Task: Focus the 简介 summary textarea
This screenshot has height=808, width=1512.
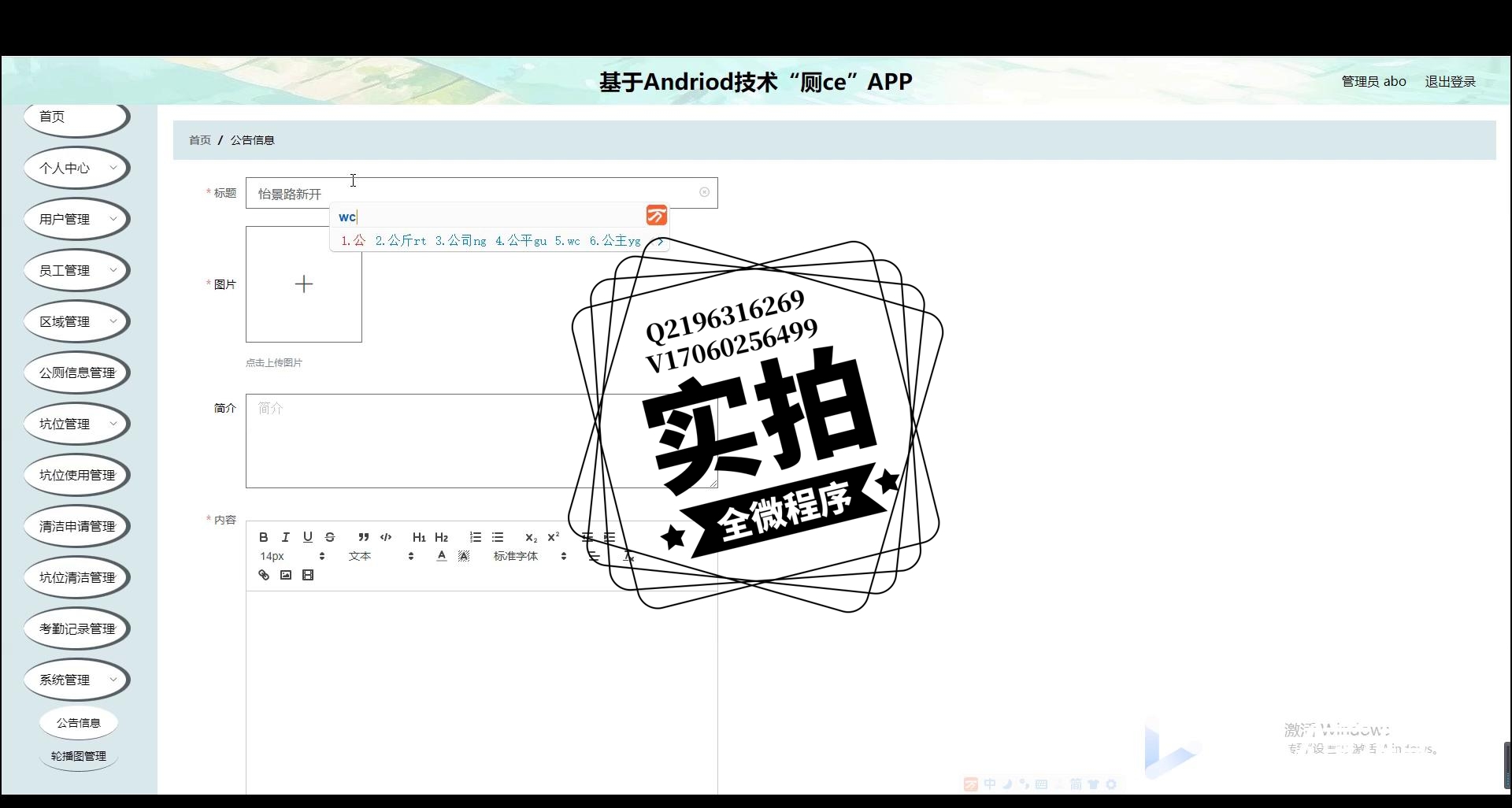Action: [x=481, y=441]
